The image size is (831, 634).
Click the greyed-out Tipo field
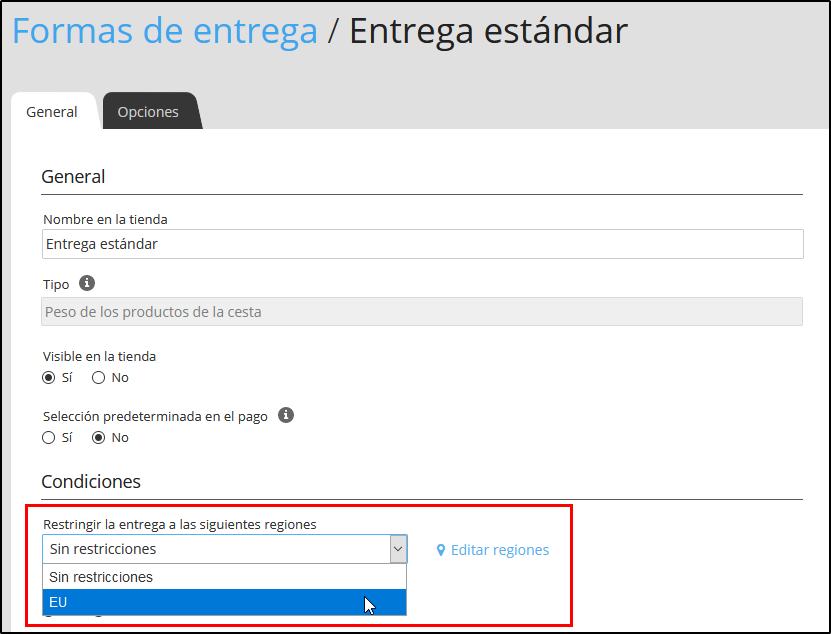click(x=422, y=312)
